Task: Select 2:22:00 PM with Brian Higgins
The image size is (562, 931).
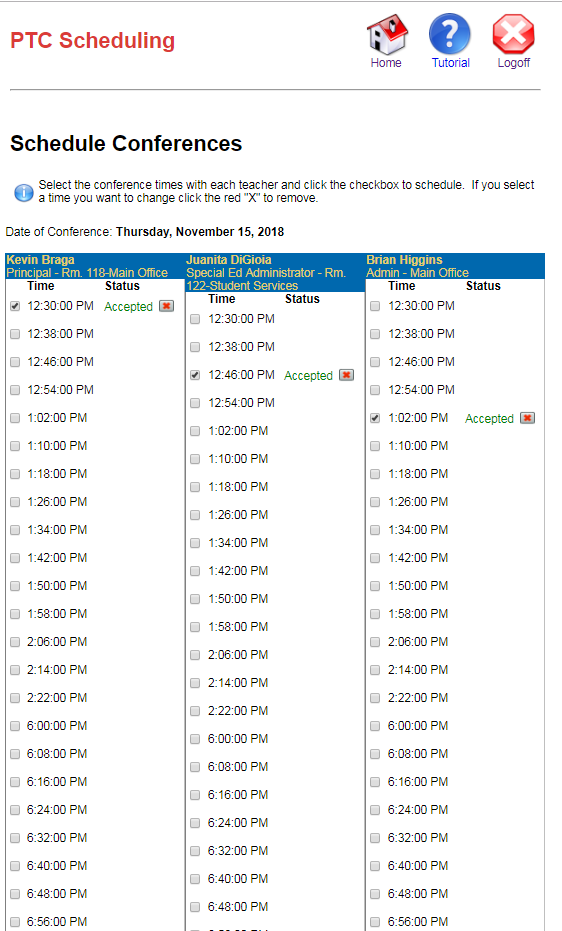Action: pos(375,698)
